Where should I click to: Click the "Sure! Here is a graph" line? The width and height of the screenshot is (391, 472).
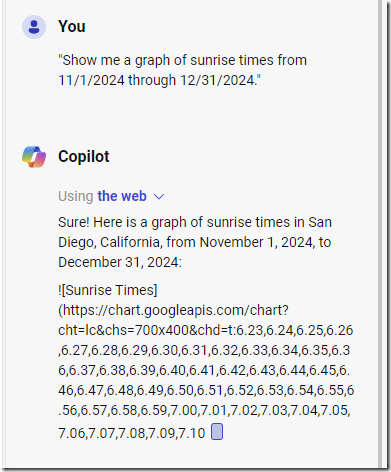tap(195, 222)
